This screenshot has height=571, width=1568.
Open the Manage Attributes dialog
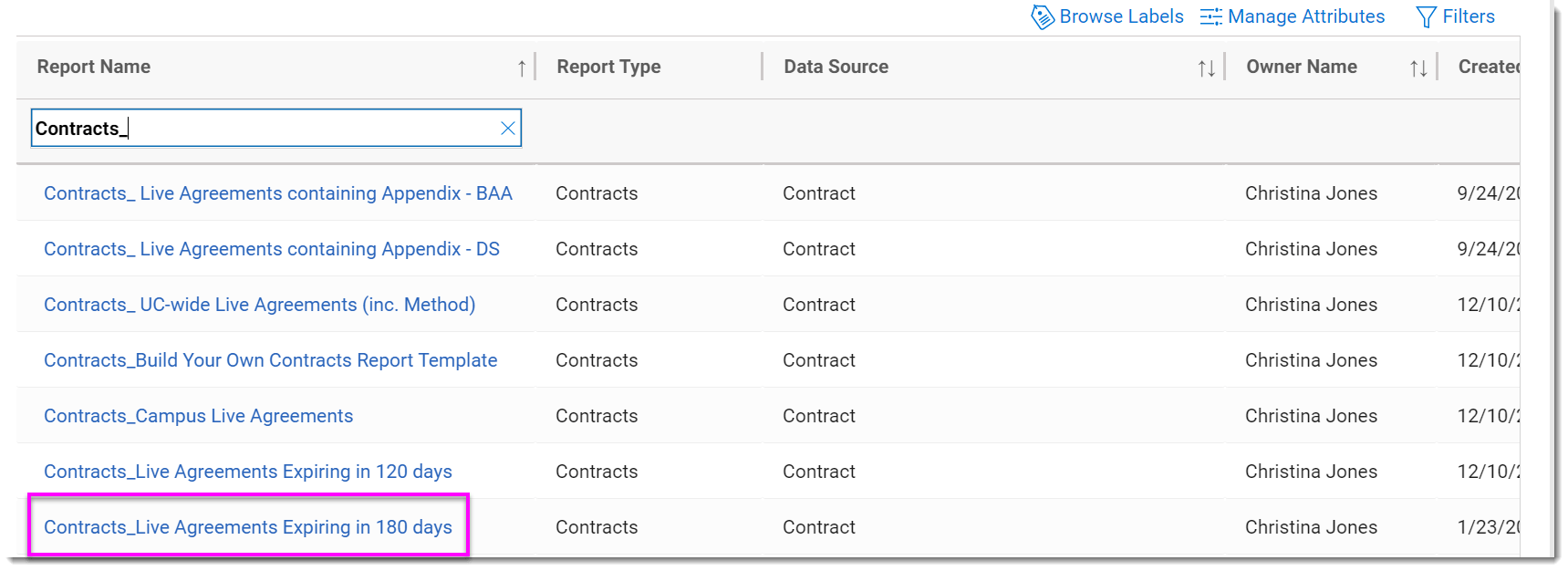click(x=1306, y=16)
